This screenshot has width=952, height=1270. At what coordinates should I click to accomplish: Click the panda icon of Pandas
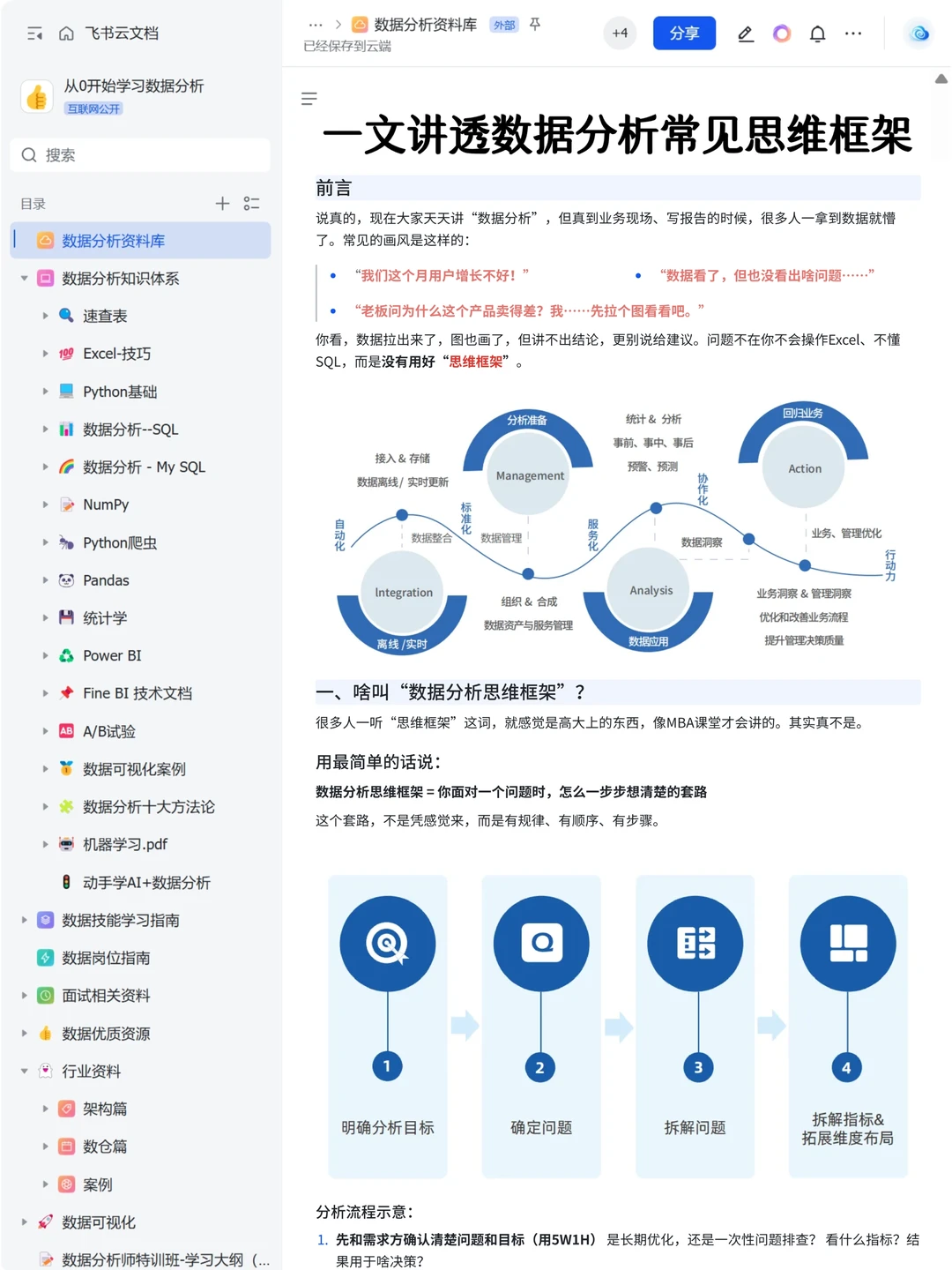click(x=66, y=580)
